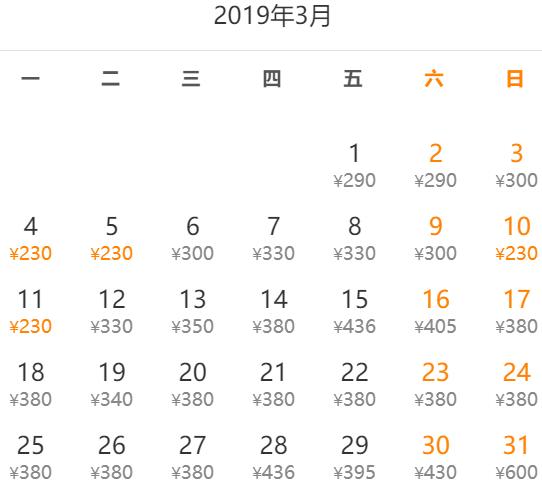Pick March 27 priced ¥380
This screenshot has width=542, height=502.
(x=192, y=458)
